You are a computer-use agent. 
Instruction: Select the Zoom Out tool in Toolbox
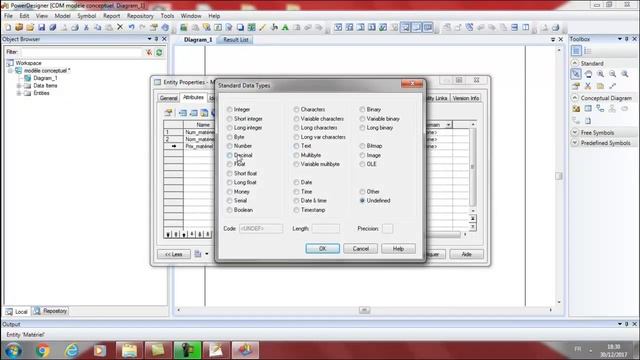click(613, 74)
